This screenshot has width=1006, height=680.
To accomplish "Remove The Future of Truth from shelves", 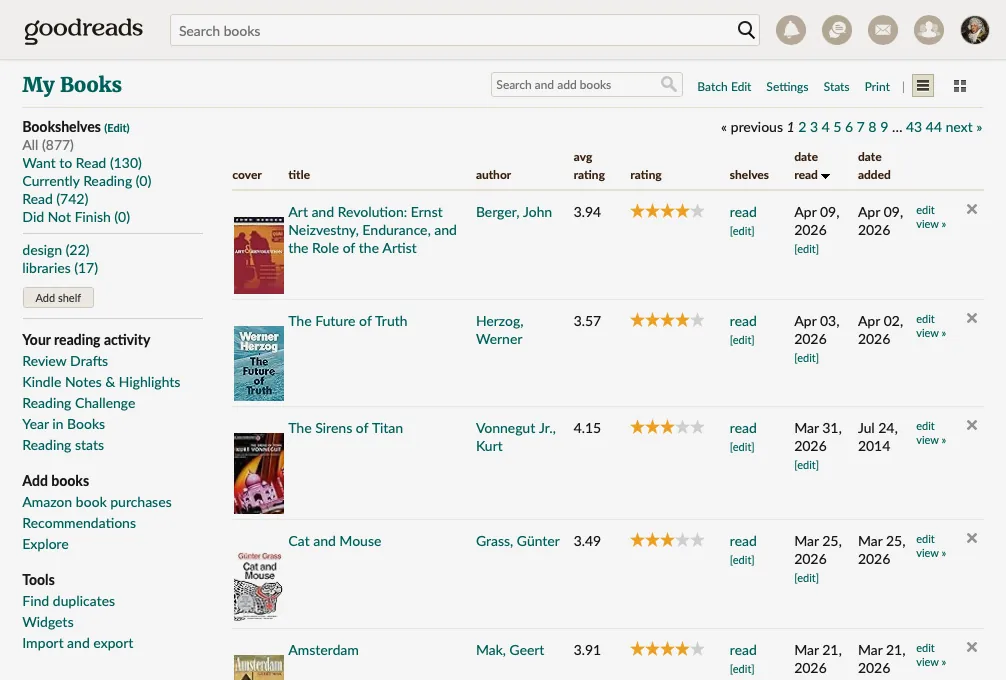I will [972, 318].
